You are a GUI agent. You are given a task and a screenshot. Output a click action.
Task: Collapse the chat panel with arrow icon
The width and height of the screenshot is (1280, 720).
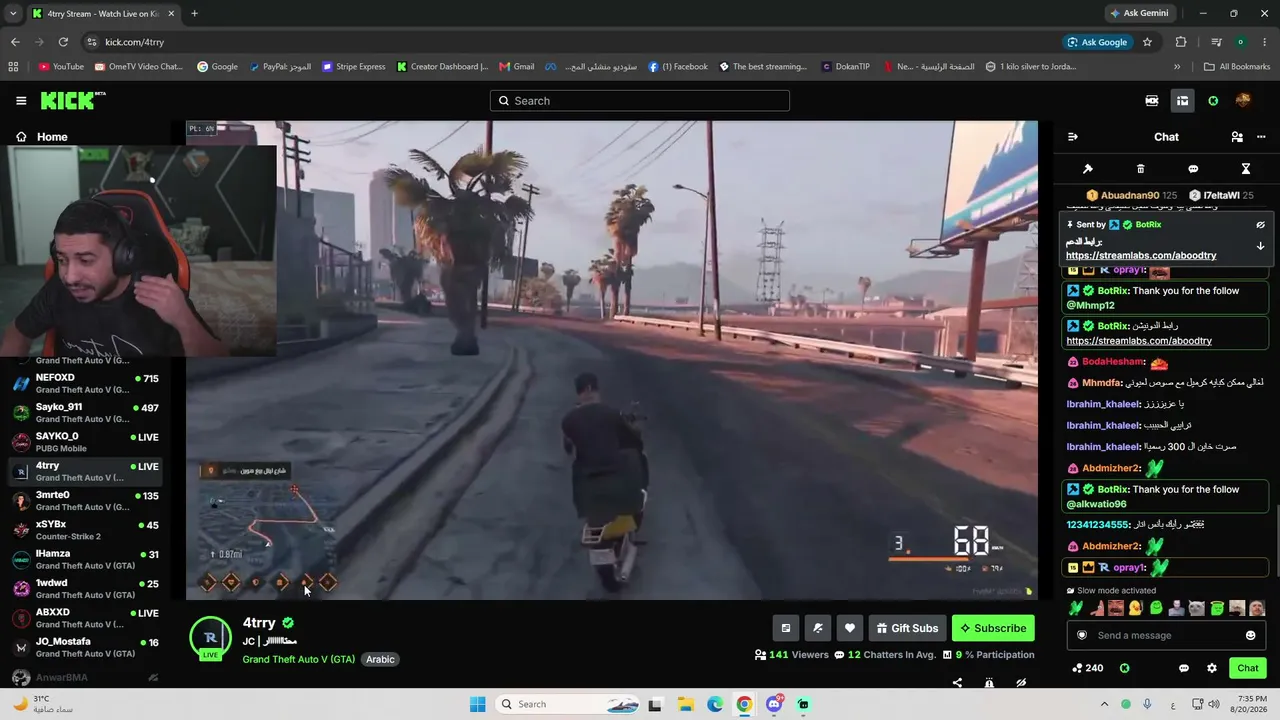tap(1073, 137)
